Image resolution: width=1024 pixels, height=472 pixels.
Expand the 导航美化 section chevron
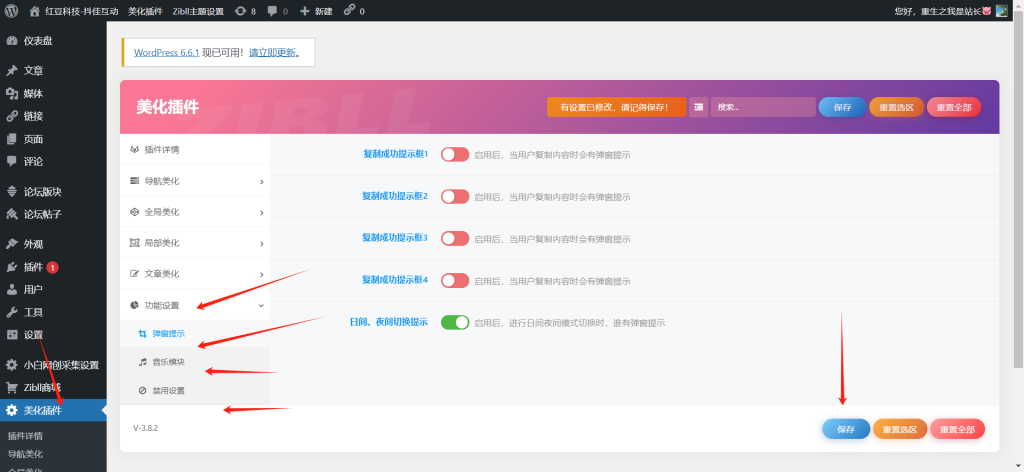(261, 181)
